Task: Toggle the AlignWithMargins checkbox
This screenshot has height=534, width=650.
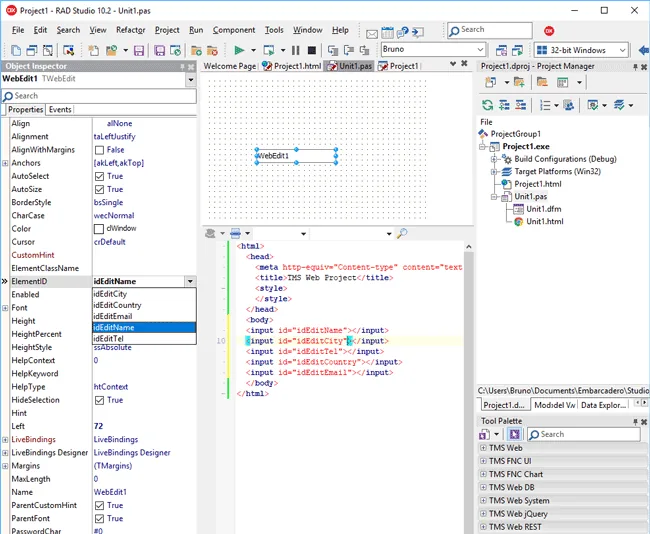Action: (x=99, y=150)
